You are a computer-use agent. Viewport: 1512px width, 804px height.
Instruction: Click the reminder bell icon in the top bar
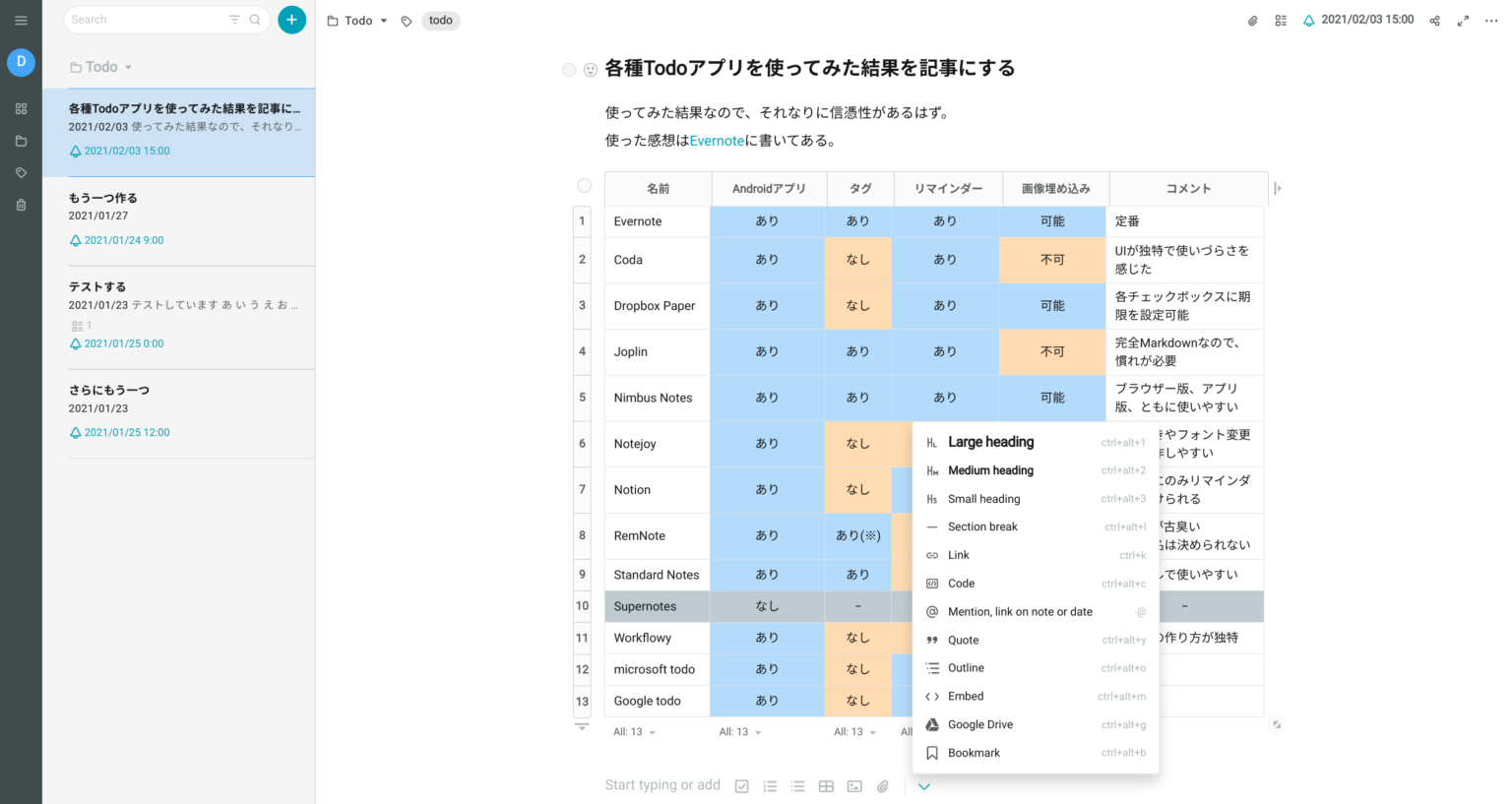(x=1309, y=19)
